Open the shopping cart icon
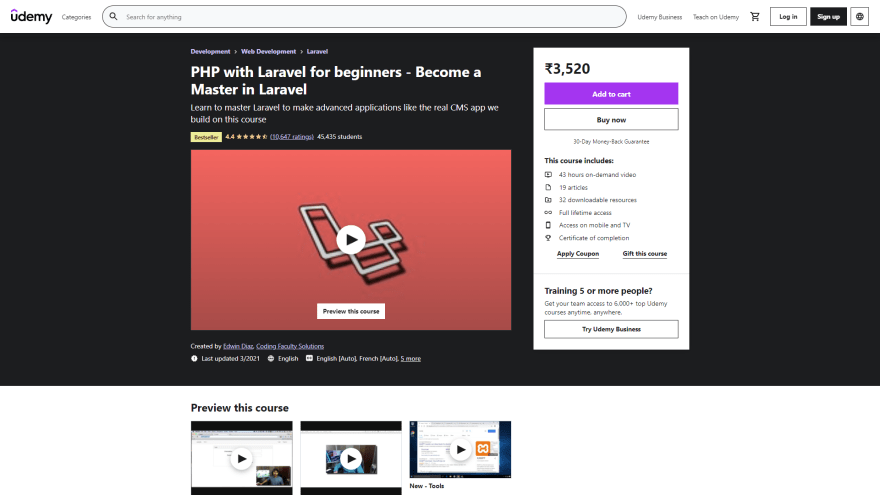The height and width of the screenshot is (495, 880). pyautogui.click(x=755, y=17)
